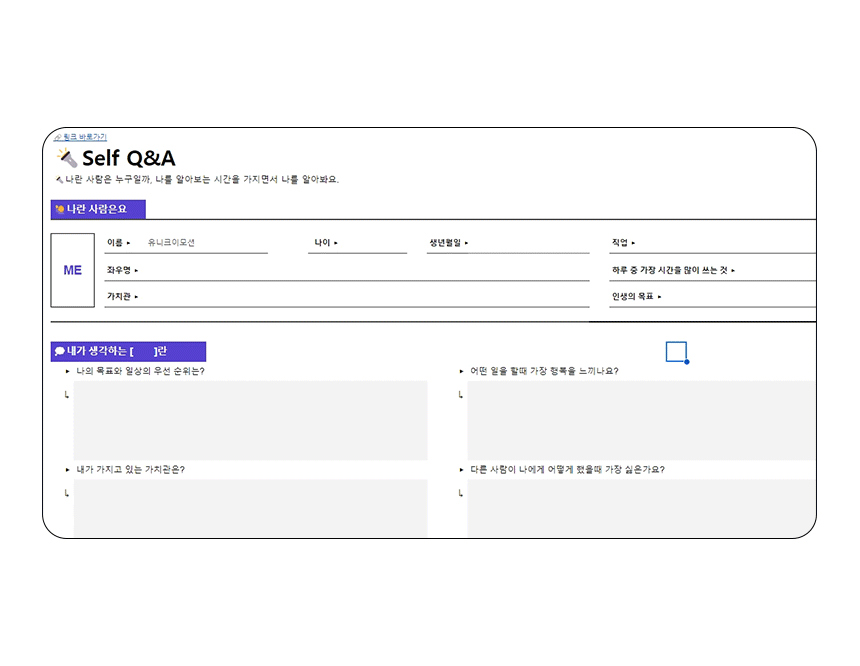Open the 링크 바로가기 link
The width and height of the screenshot is (860, 666).
pos(84,137)
